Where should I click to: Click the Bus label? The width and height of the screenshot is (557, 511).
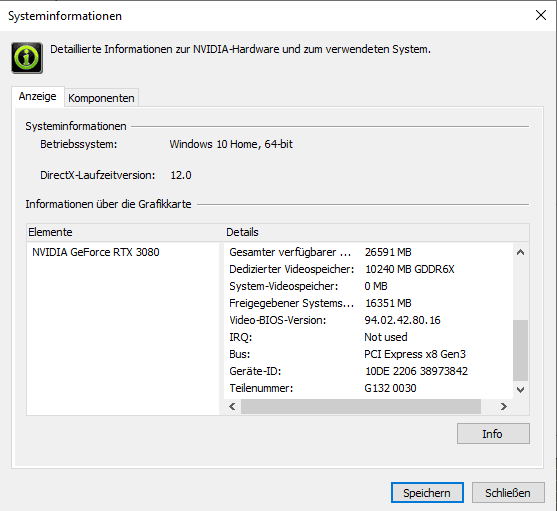point(239,354)
